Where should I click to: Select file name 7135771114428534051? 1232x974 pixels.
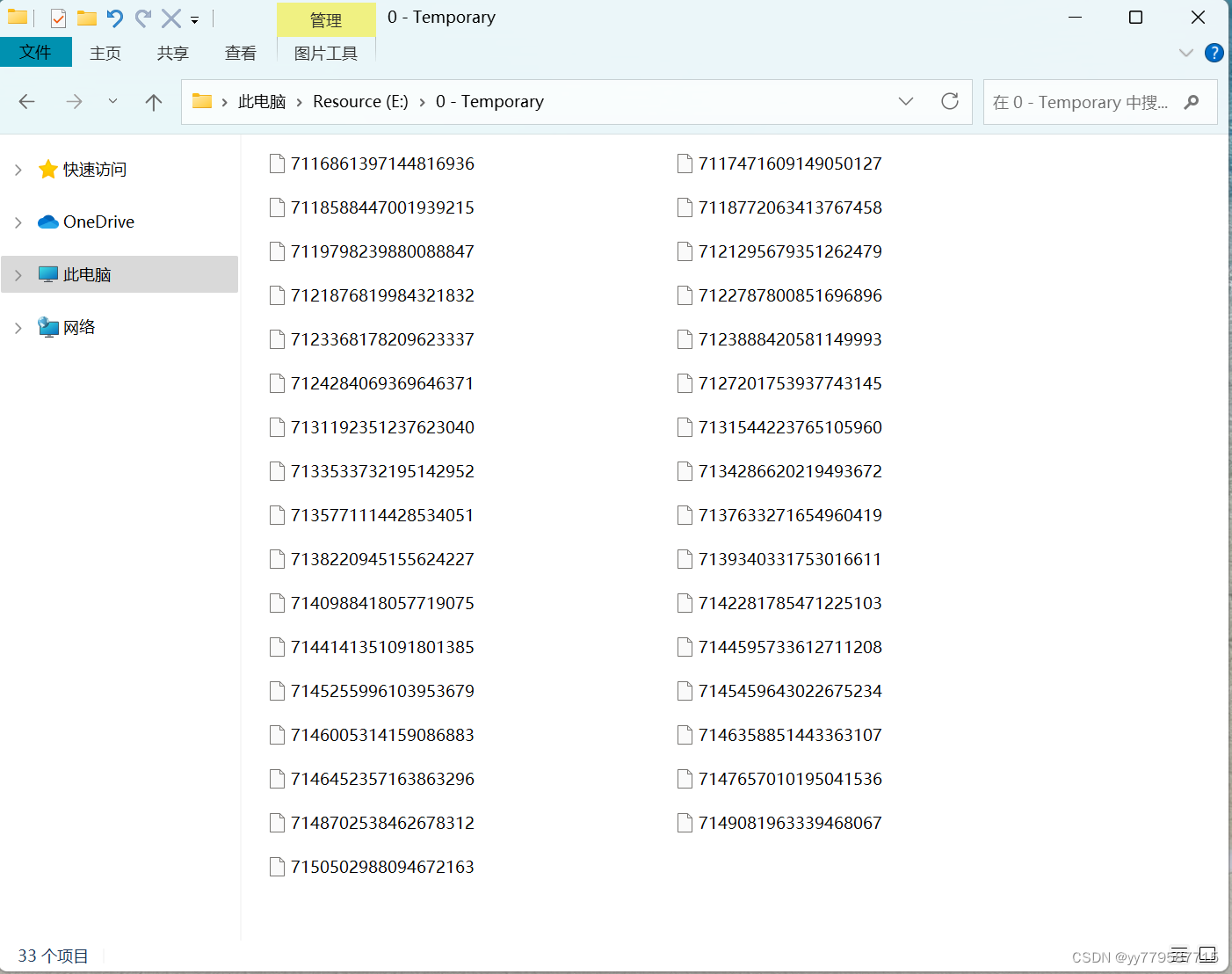pos(382,515)
